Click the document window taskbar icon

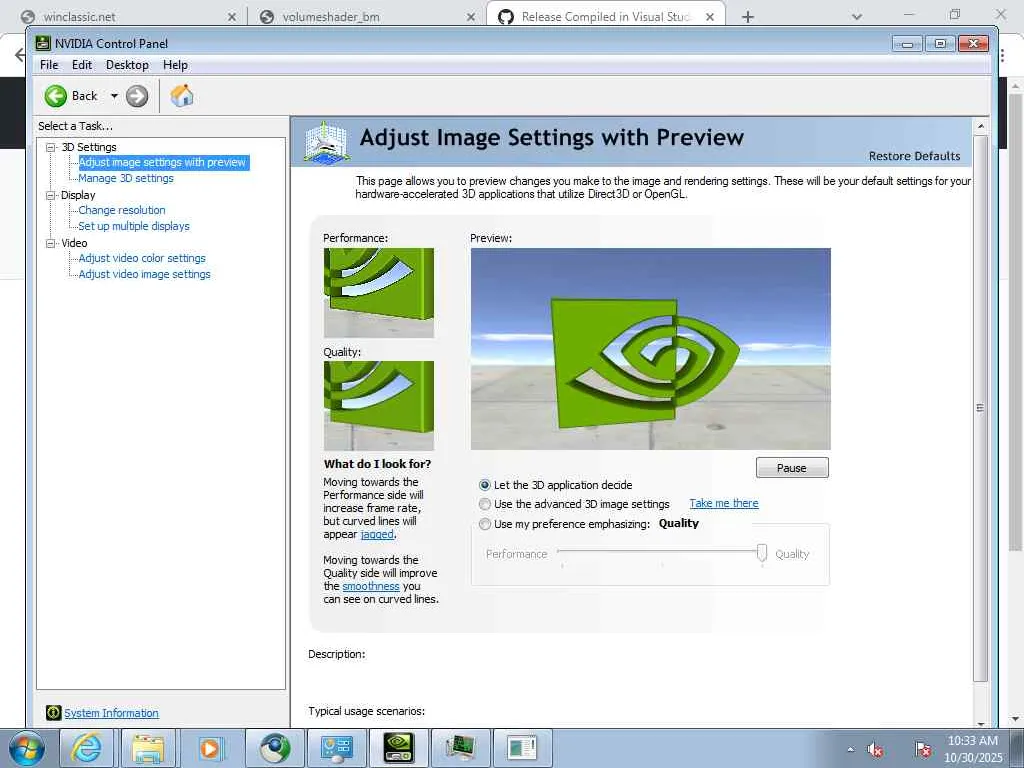pyautogui.click(x=522, y=748)
